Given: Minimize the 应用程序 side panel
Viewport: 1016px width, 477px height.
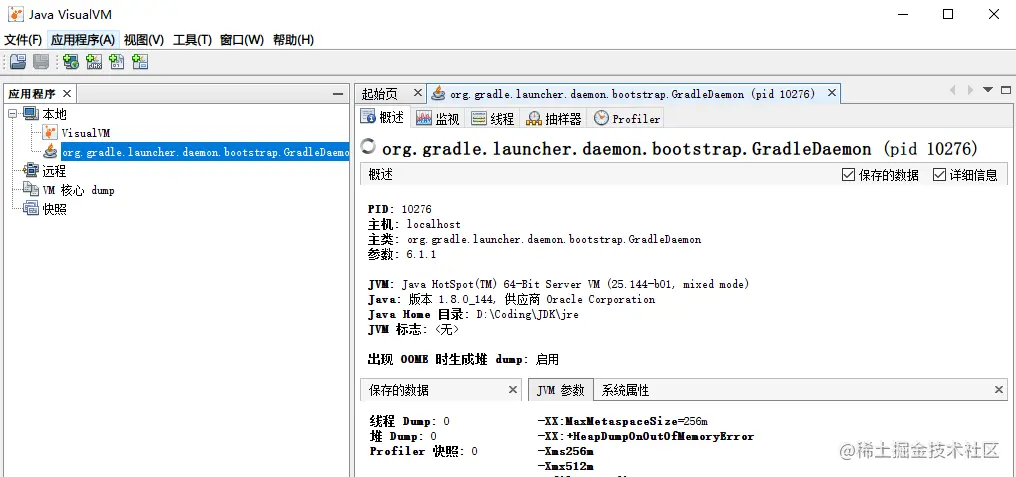Looking at the screenshot, I should click(338, 94).
